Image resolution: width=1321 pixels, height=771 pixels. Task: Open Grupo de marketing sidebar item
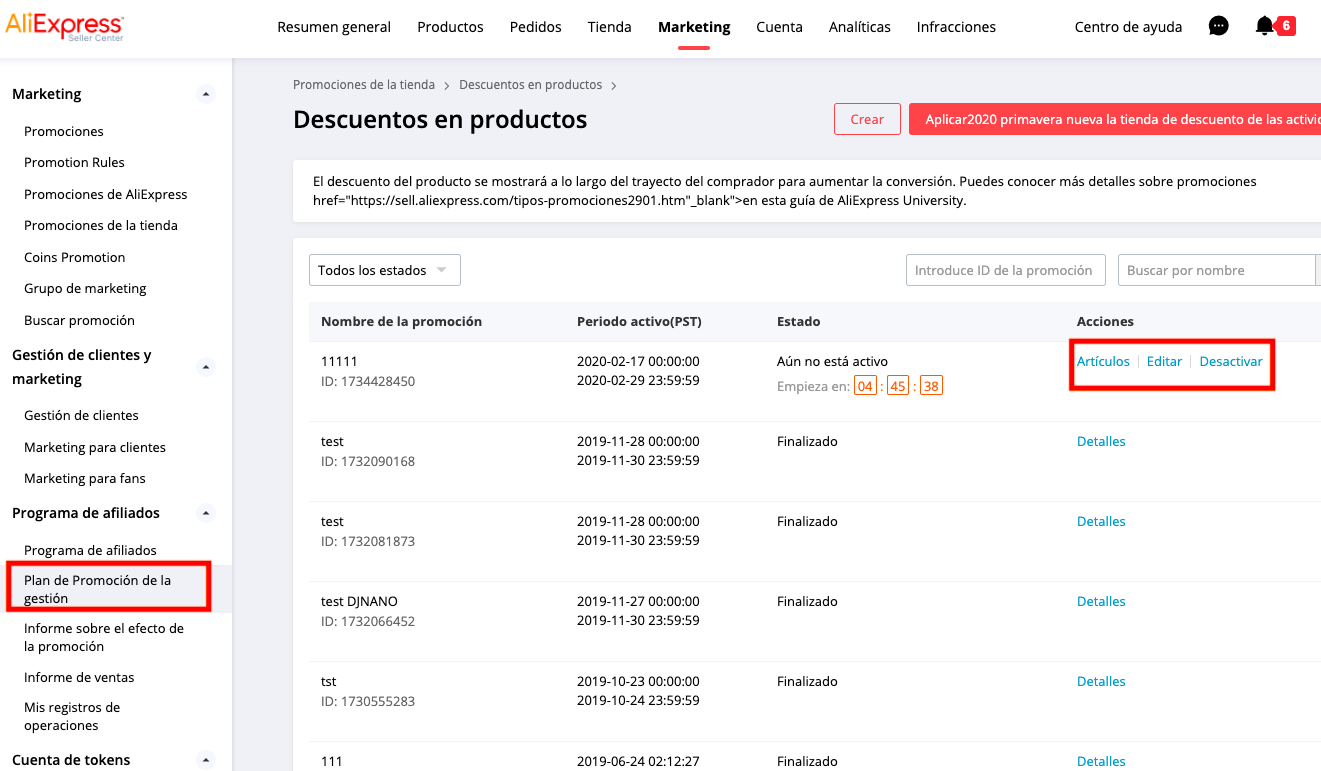(85, 288)
